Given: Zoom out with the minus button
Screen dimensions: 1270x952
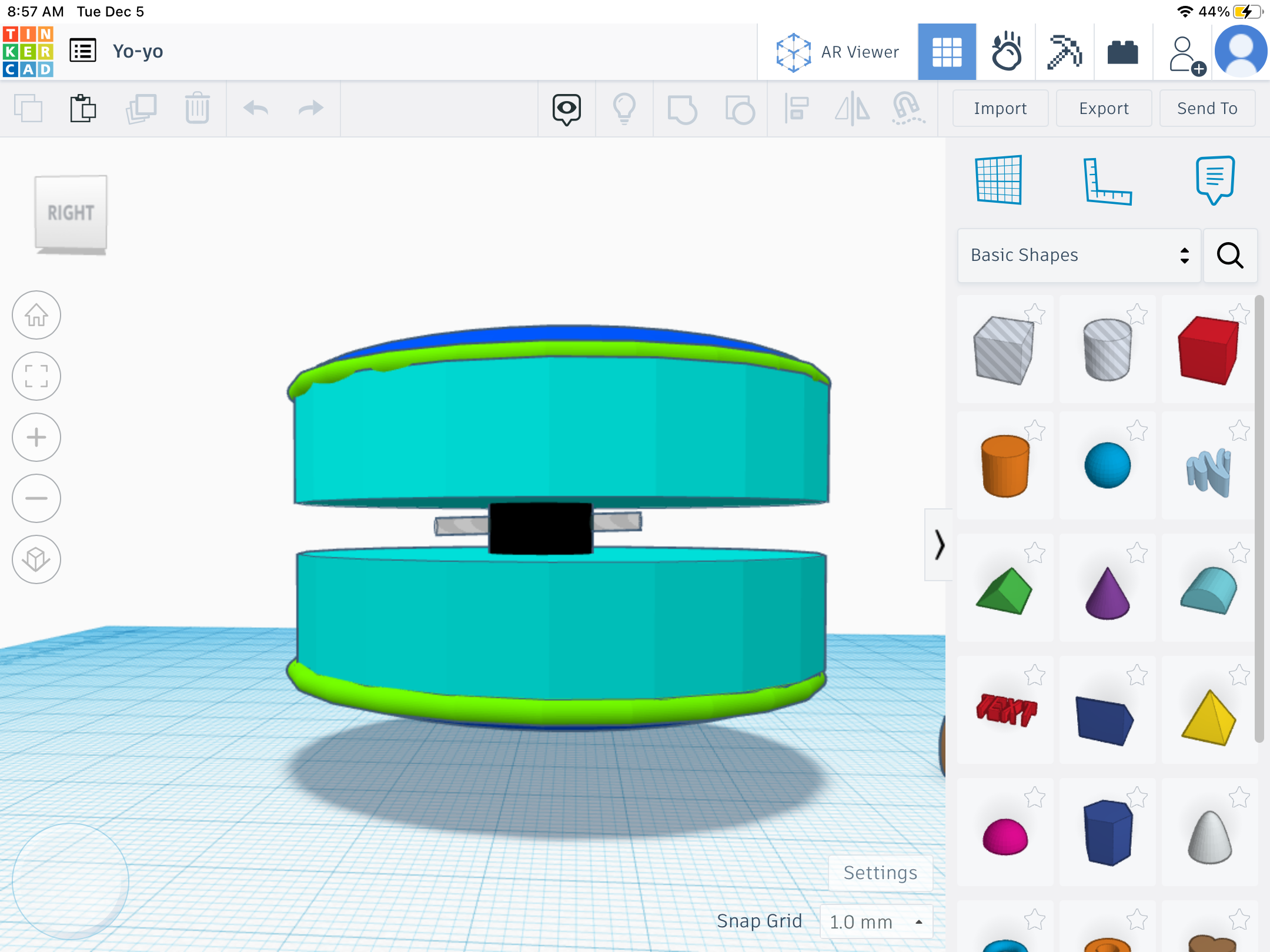Looking at the screenshot, I should pos(36,498).
